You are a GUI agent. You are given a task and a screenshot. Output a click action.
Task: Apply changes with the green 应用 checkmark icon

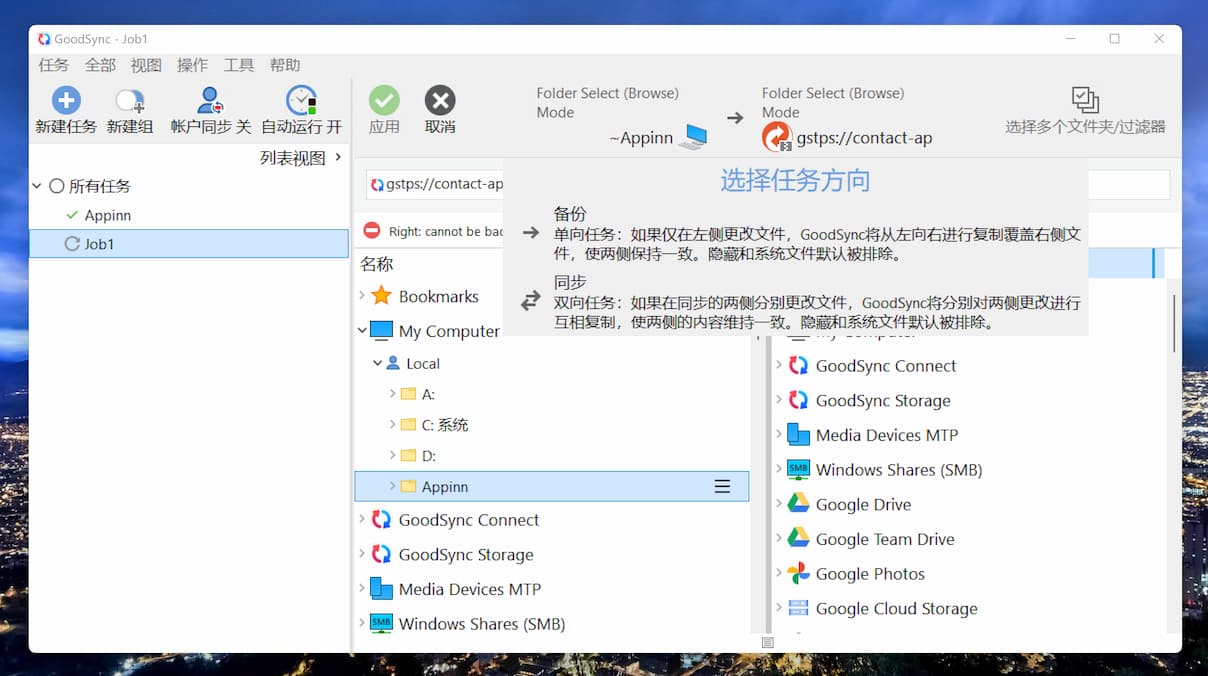[384, 100]
